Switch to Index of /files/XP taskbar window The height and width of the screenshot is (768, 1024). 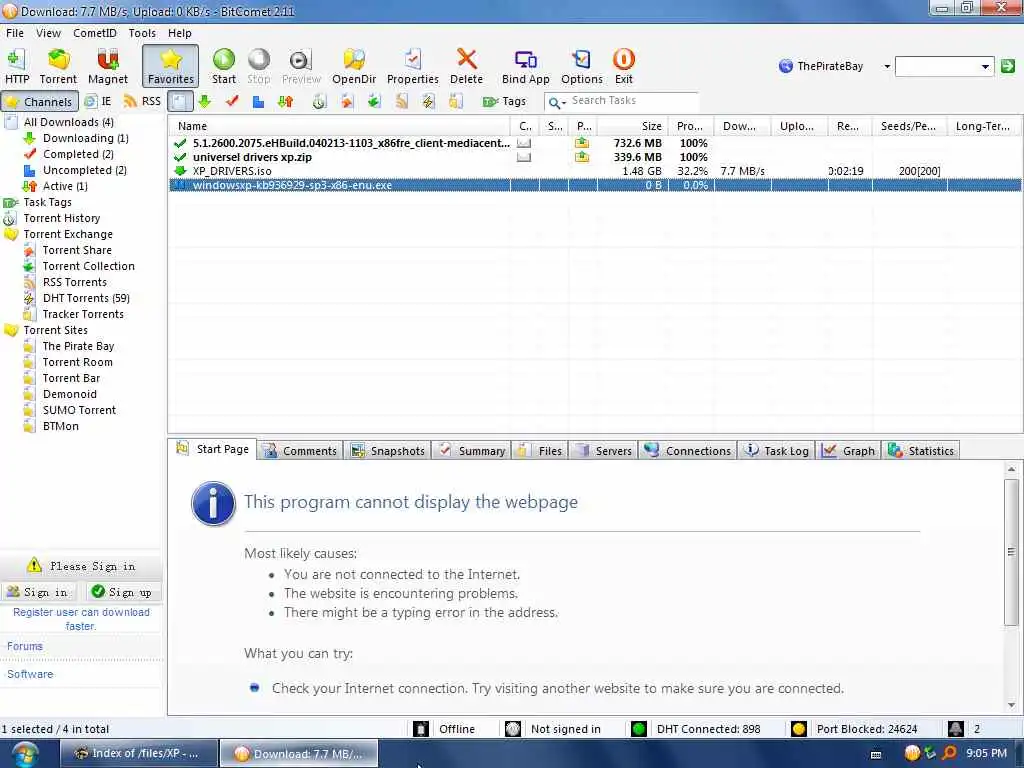pyautogui.click(x=138, y=754)
